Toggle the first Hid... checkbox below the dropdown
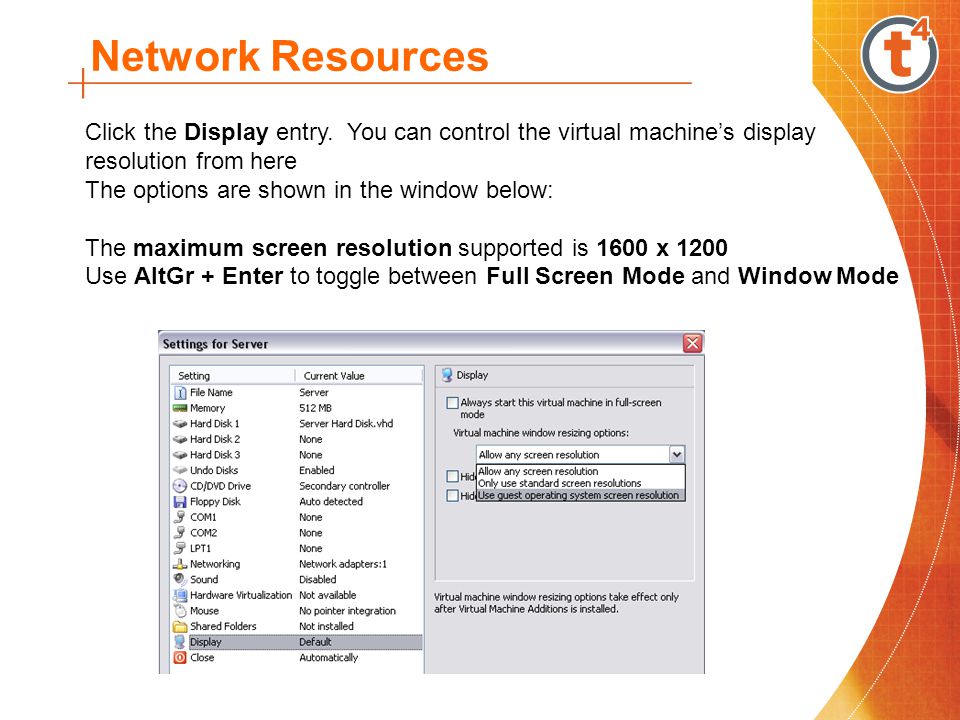960x720 pixels. point(452,476)
